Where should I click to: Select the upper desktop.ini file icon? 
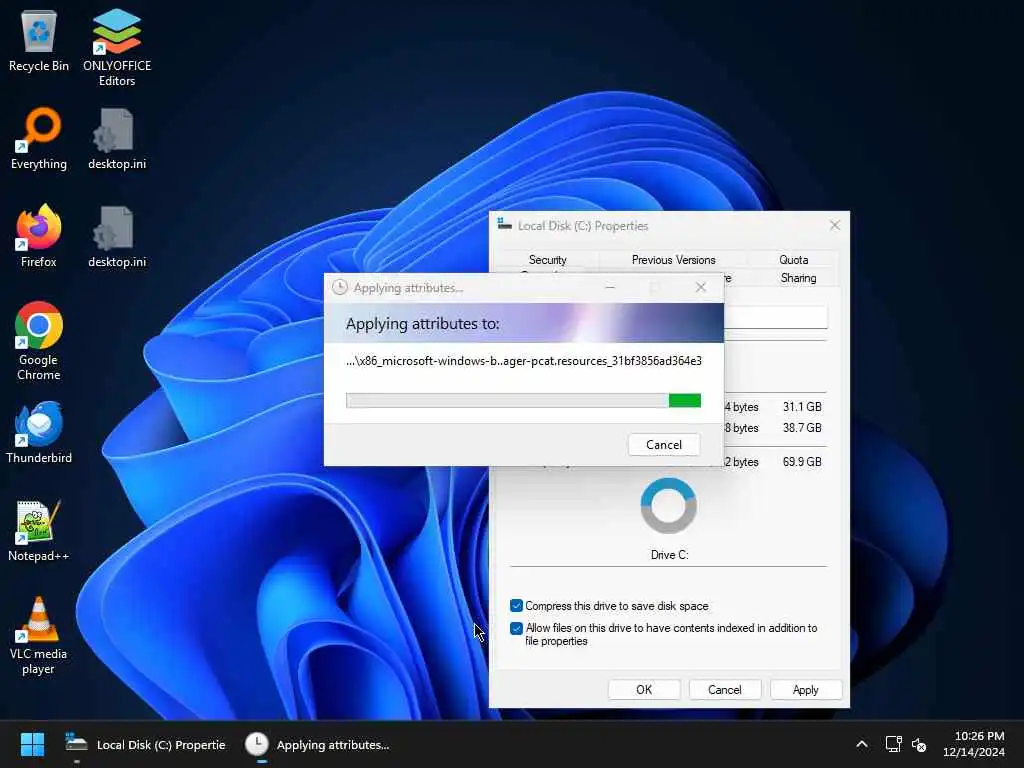click(x=117, y=138)
